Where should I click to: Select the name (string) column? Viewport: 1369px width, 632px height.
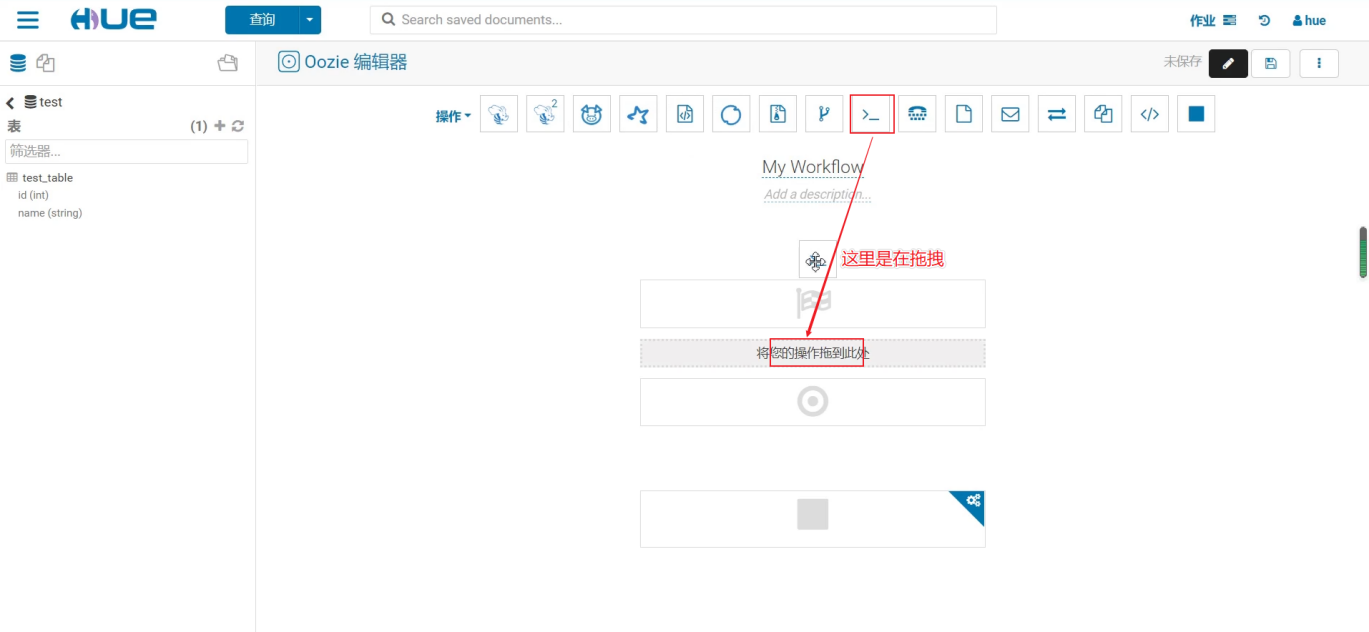(50, 213)
